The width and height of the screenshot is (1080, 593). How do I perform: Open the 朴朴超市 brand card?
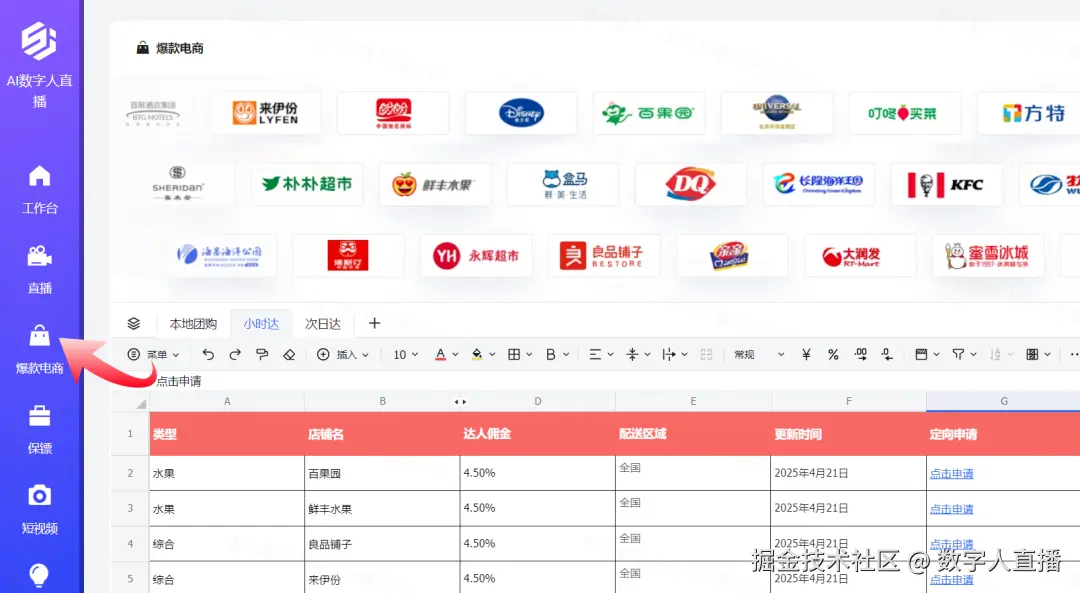[x=307, y=184]
